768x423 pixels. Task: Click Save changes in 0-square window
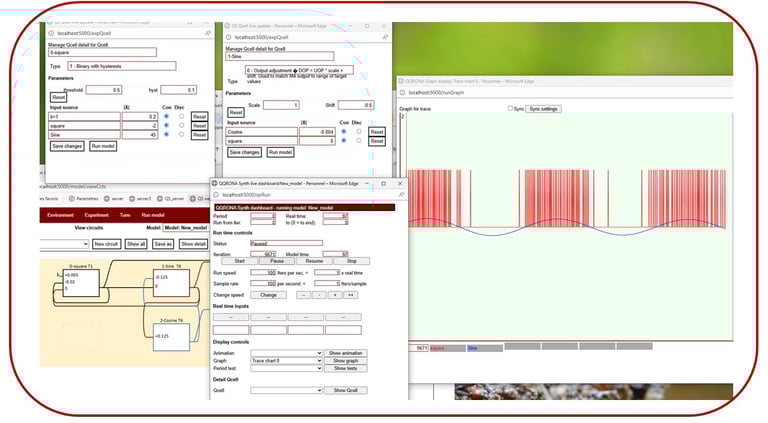pyautogui.click(x=67, y=146)
